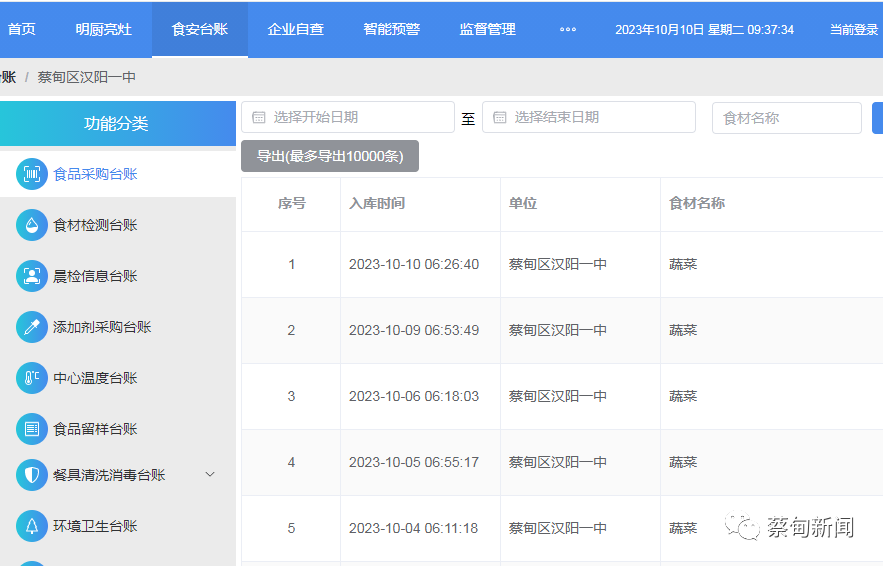The height and width of the screenshot is (566, 883).
Task: Click the 食材检测台账 droplet icon
Action: 32,225
